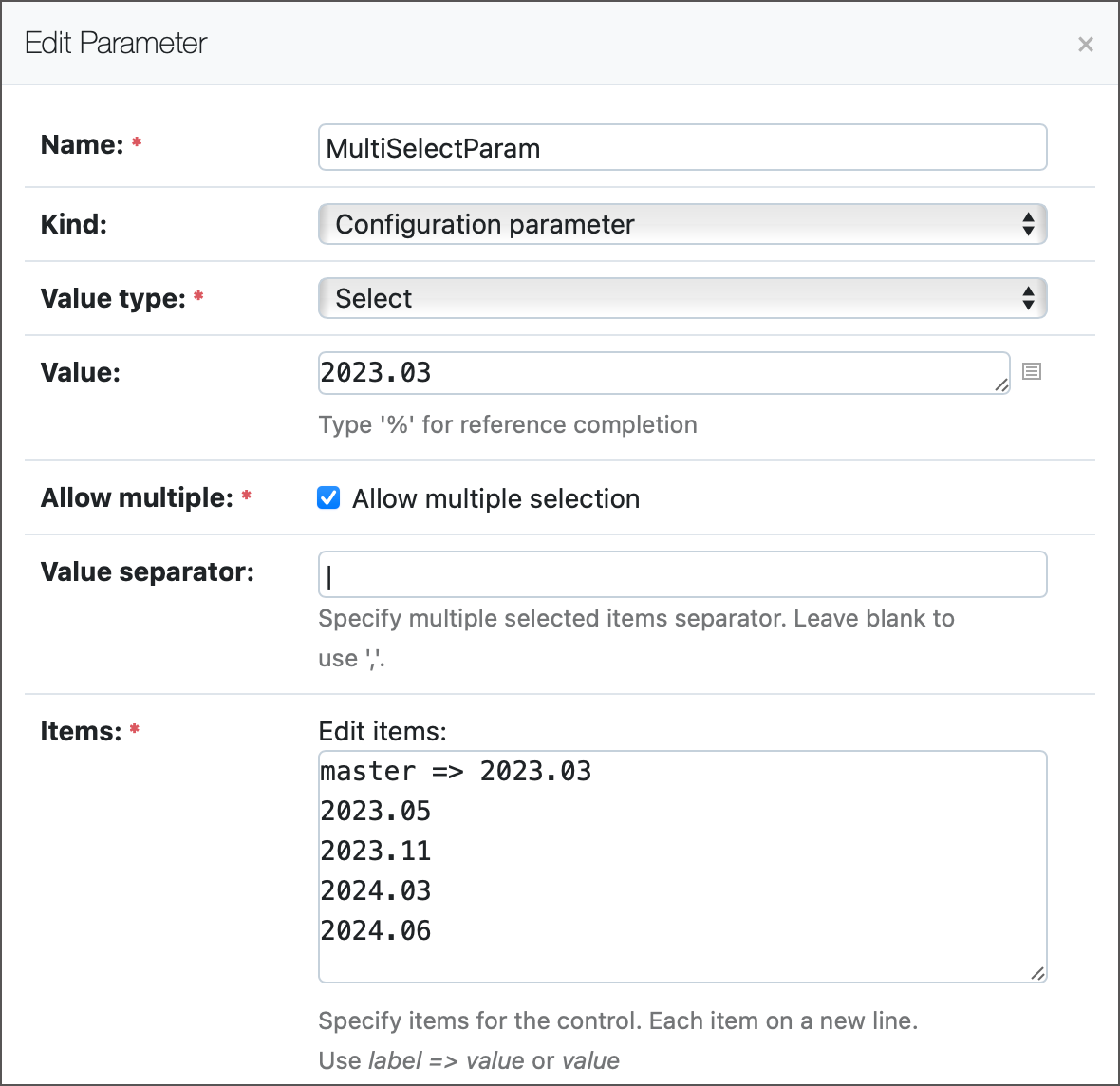1120x1086 pixels.
Task: Click the Edit Parameter dialog title
Action: tap(114, 44)
